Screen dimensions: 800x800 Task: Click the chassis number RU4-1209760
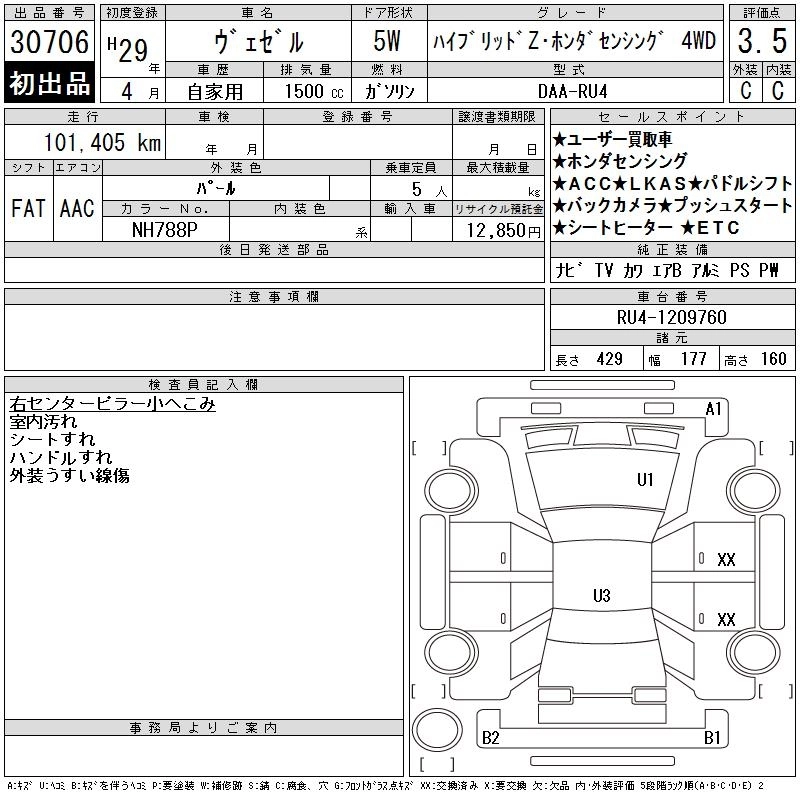671,317
